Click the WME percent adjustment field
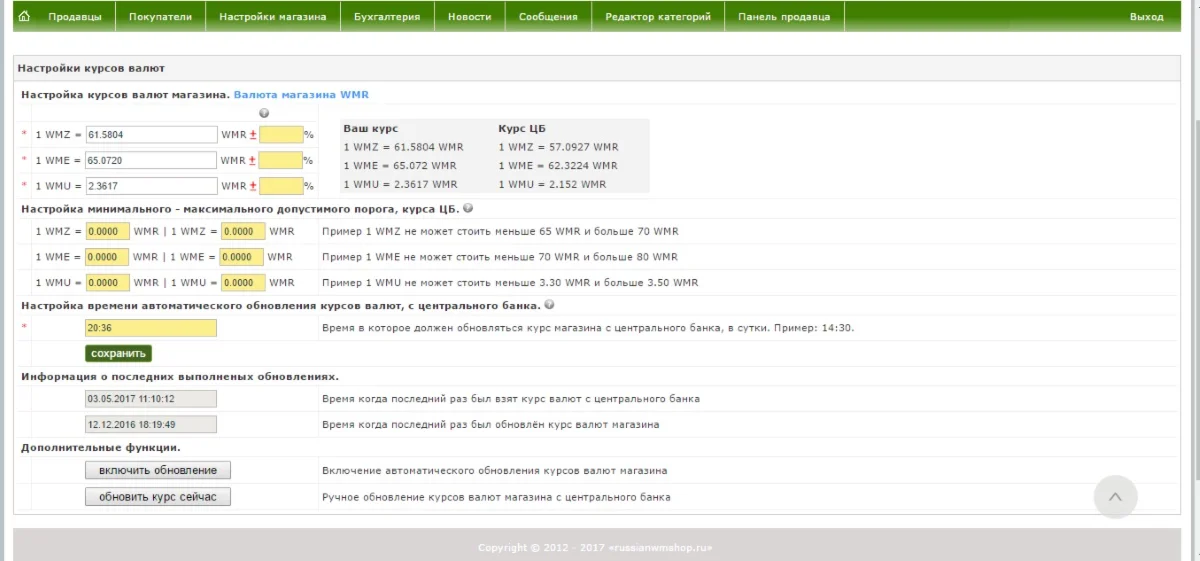 click(x=281, y=160)
